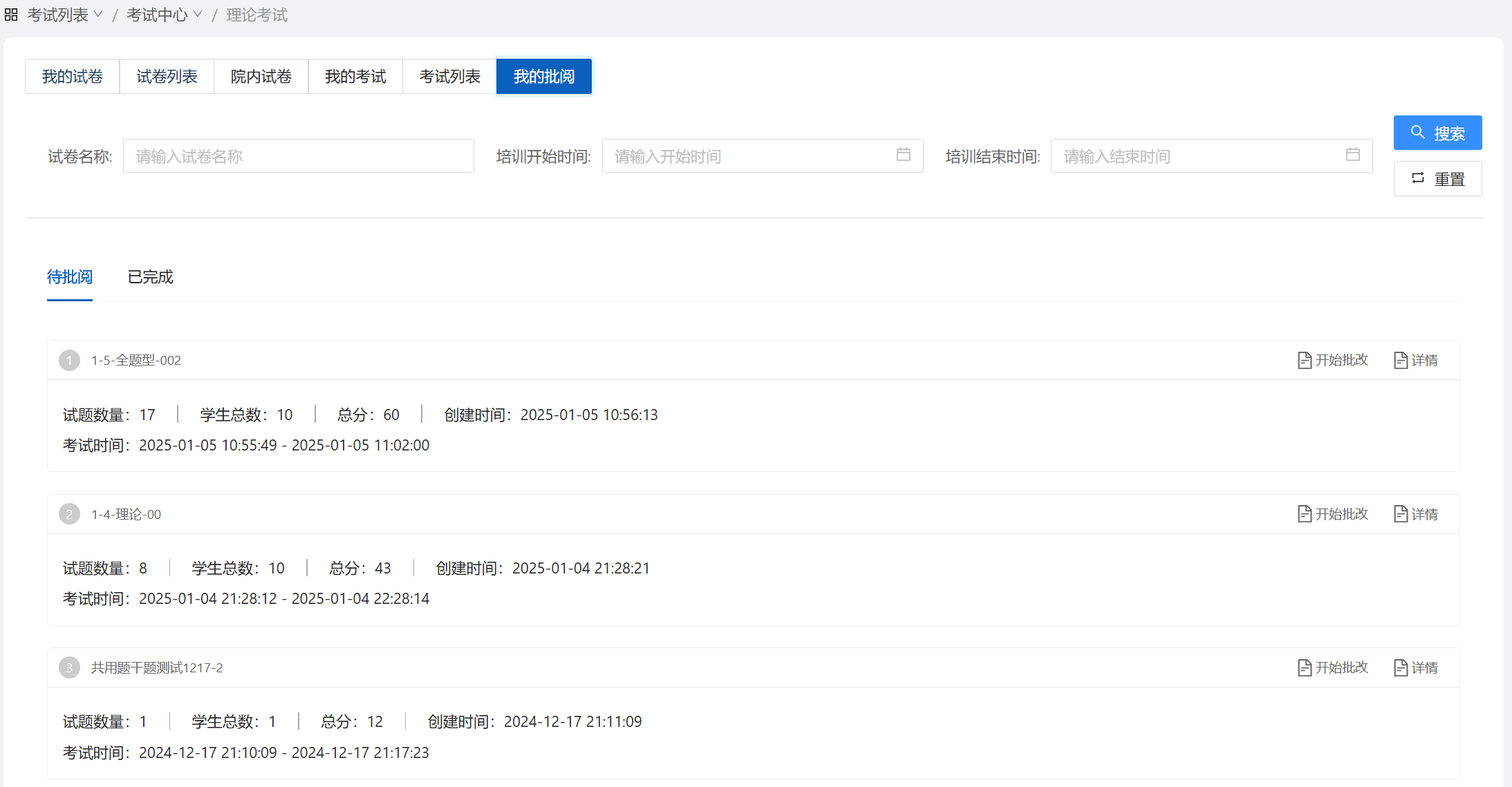Click 开始批改 icon for 共用题干题测试1217-2
The image size is (1512, 787).
(1304, 667)
